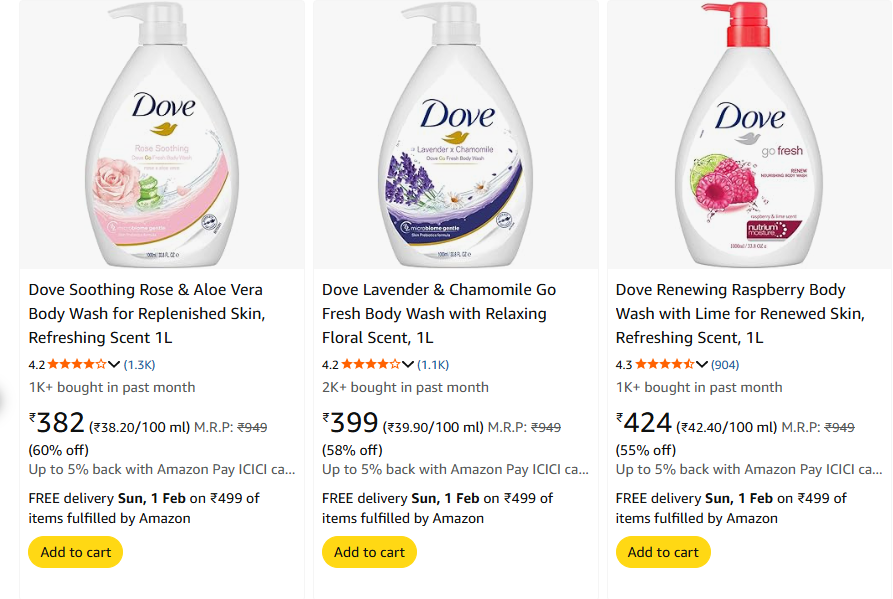This screenshot has width=893, height=599.
Task: Open Dove Renewing Raspberry Body Wash title
Action: coord(740,313)
